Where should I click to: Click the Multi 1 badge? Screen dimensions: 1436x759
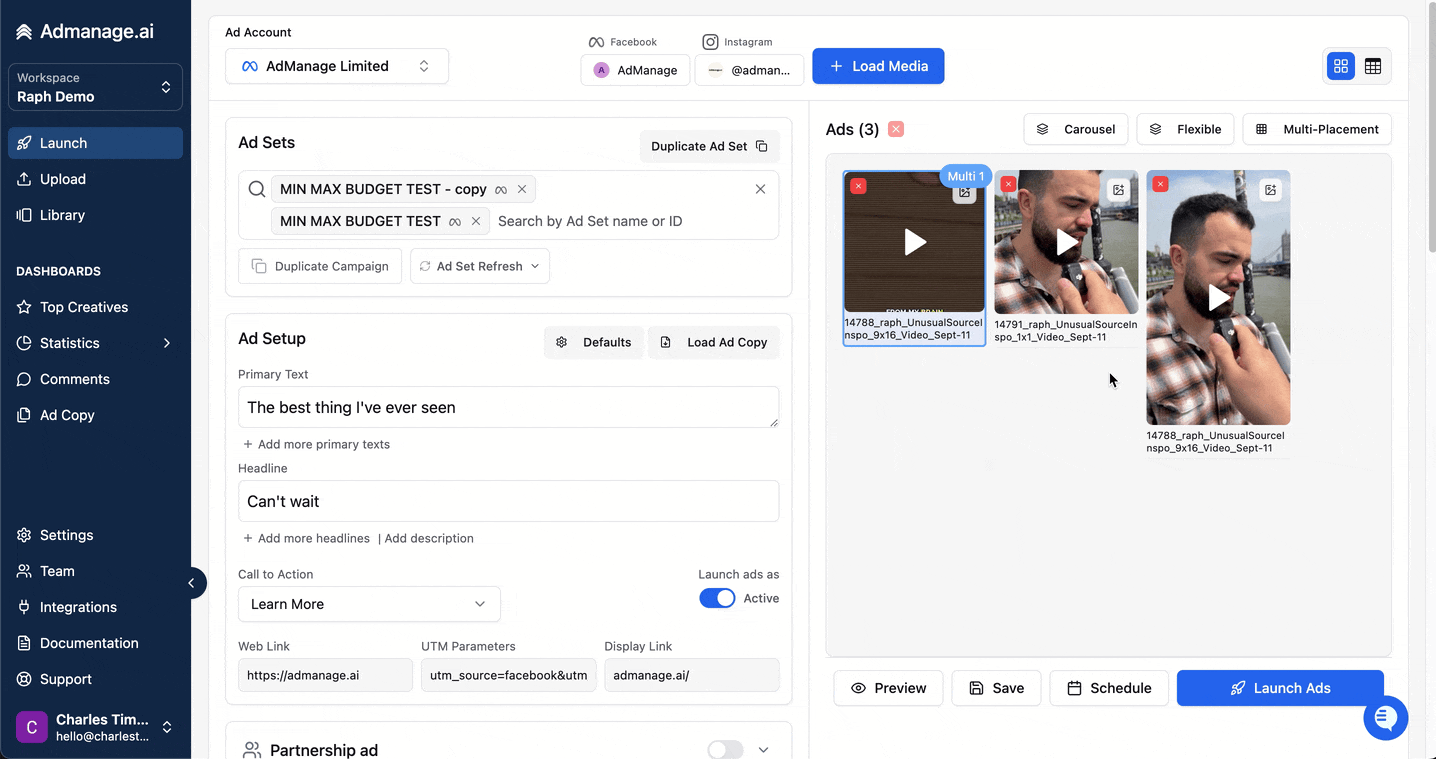[966, 176]
